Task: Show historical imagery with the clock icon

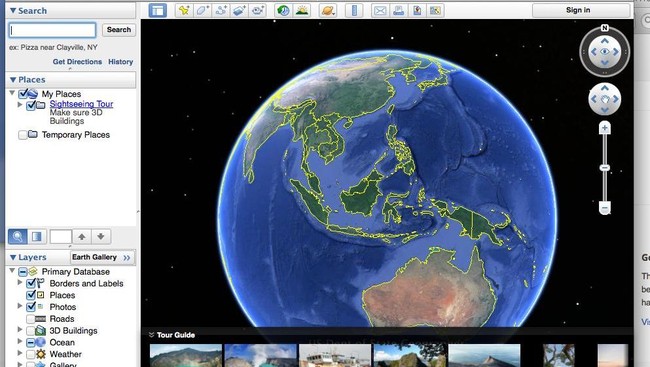Action: tap(283, 10)
